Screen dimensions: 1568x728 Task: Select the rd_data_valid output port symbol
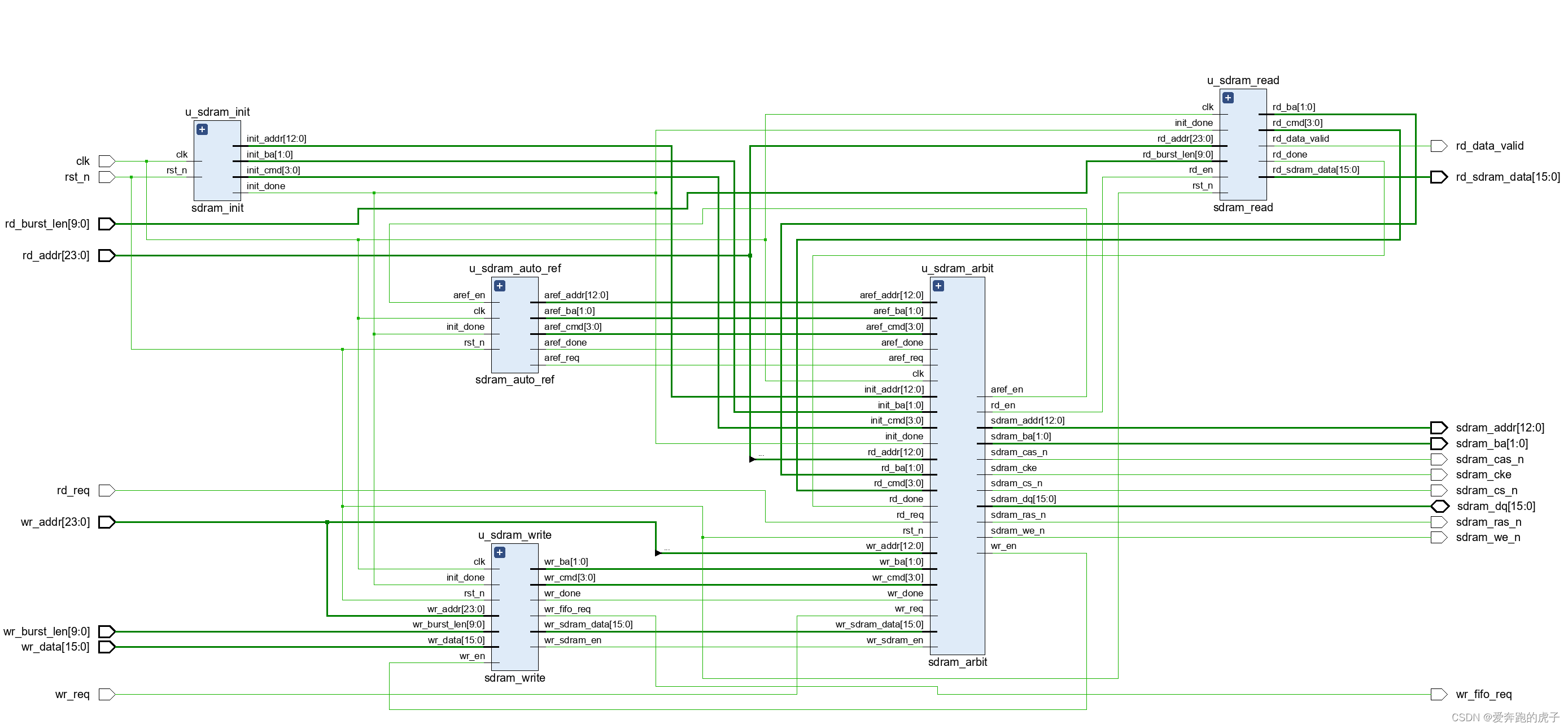click(1439, 146)
